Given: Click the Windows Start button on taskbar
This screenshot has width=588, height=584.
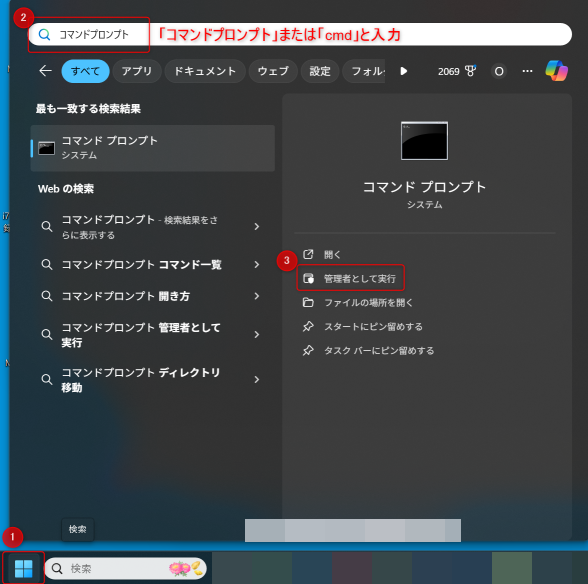Looking at the screenshot, I should [x=23, y=568].
